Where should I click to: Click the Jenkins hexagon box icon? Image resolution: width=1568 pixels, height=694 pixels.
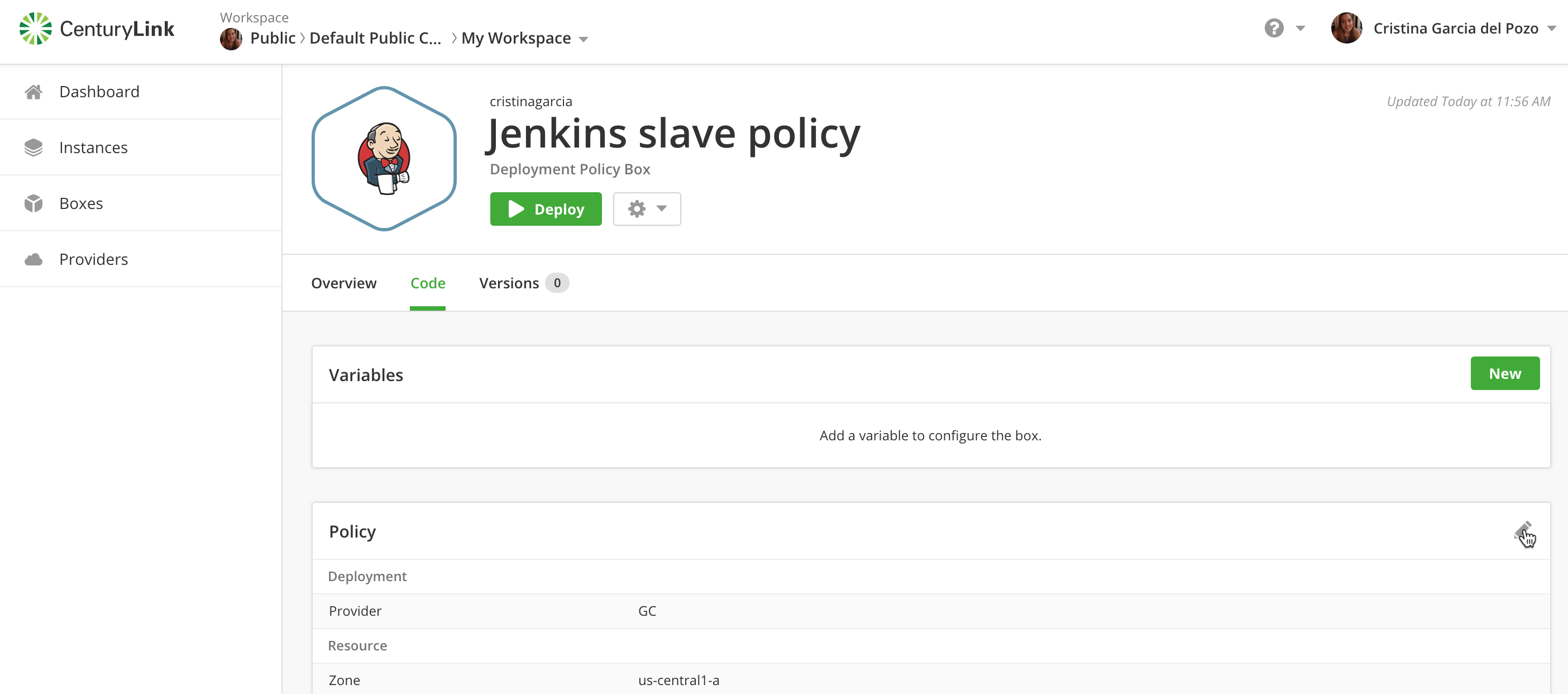(384, 159)
